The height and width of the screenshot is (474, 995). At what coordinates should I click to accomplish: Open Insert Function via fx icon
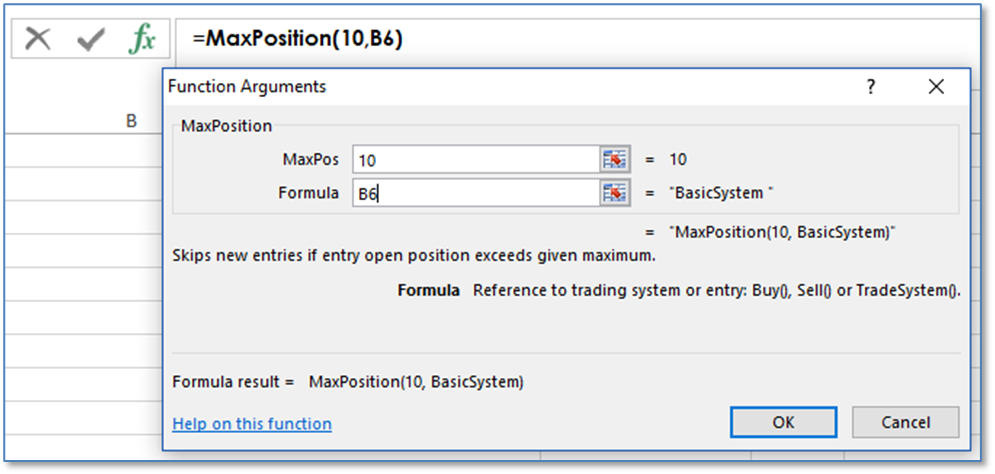(143, 39)
